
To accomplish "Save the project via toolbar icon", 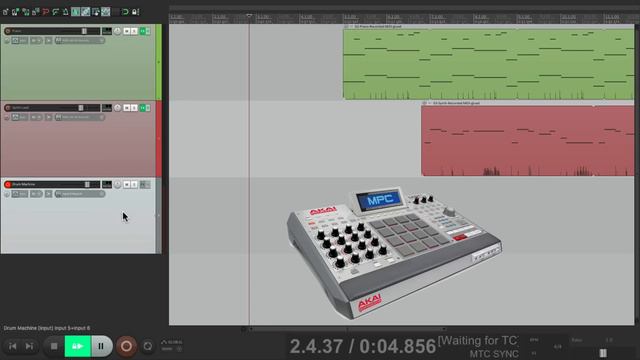I will [x=25, y=12].
